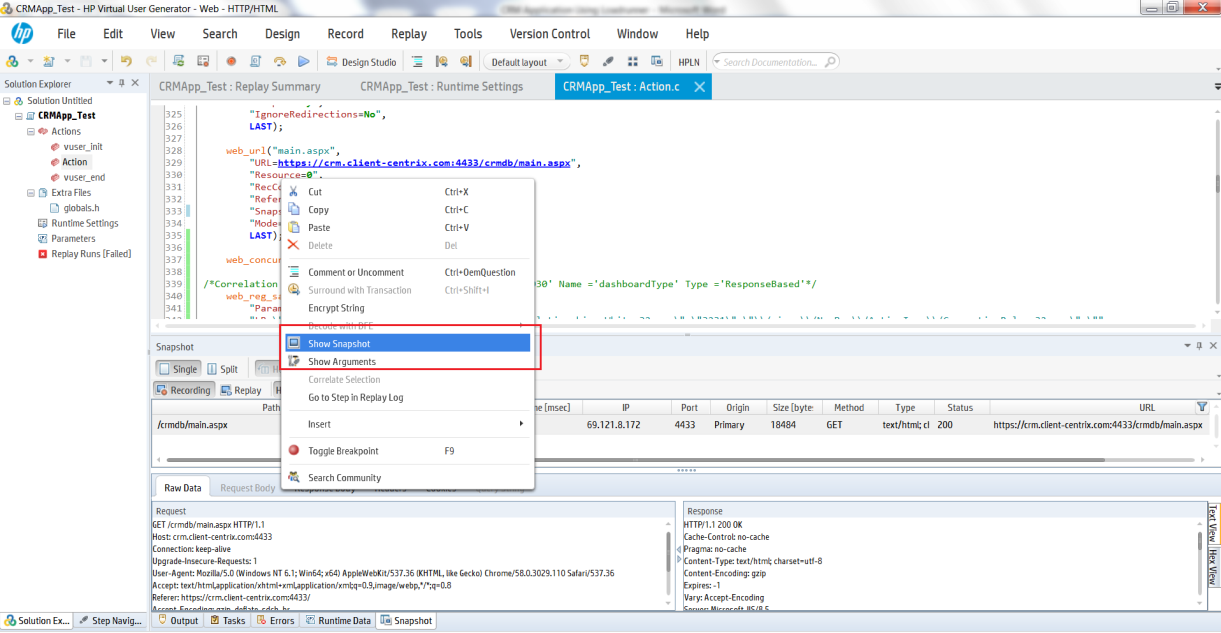Click the Comment or Uncomment icon
Screen dimensions: 1221x633
[x=294, y=272]
